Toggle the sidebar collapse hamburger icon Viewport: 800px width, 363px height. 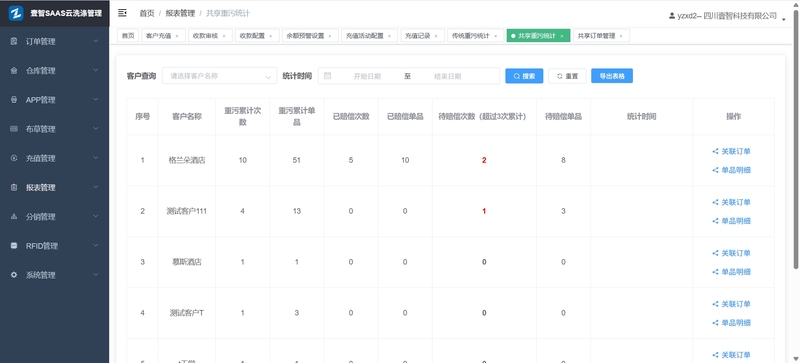pos(122,13)
